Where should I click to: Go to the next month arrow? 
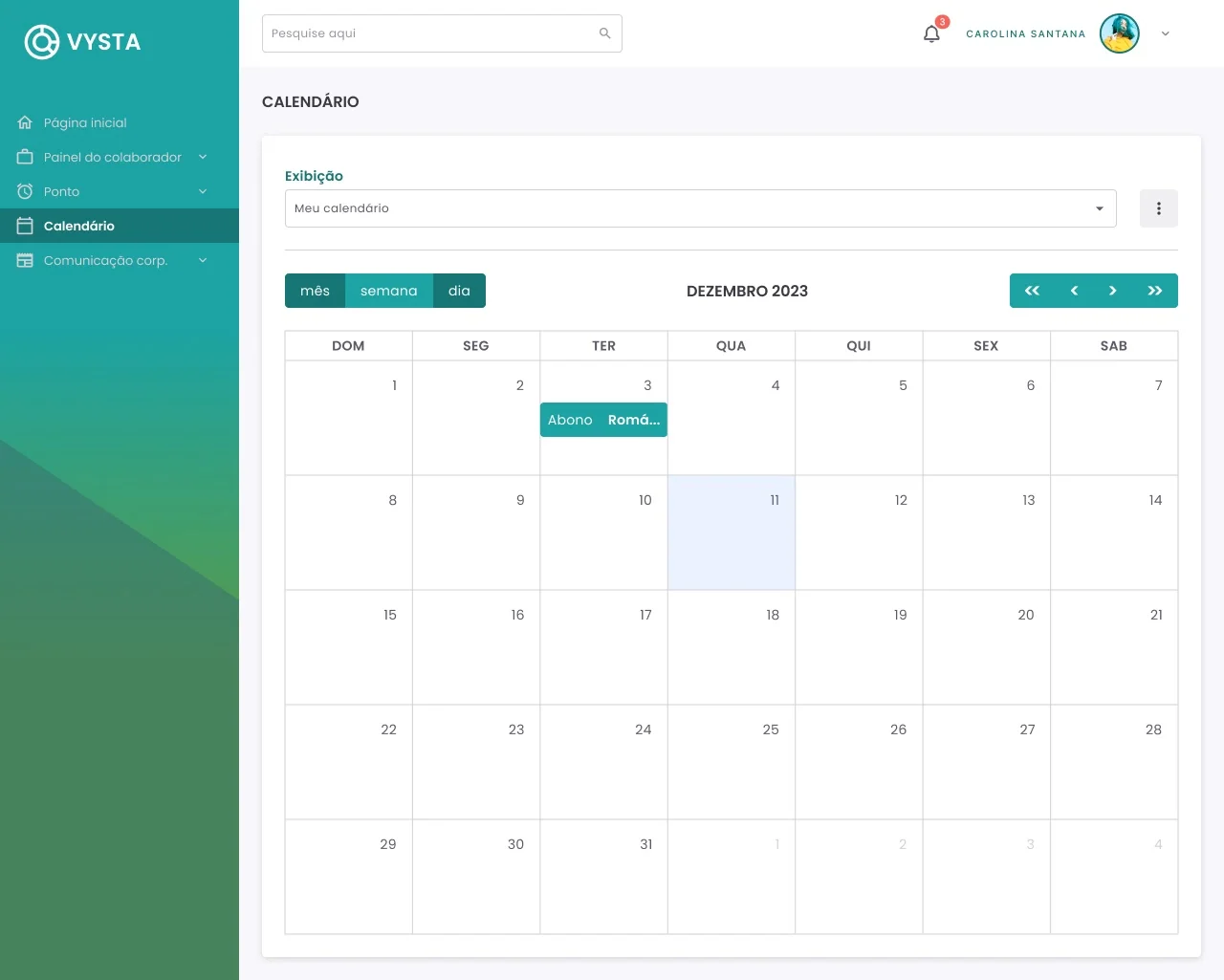pos(1113,291)
